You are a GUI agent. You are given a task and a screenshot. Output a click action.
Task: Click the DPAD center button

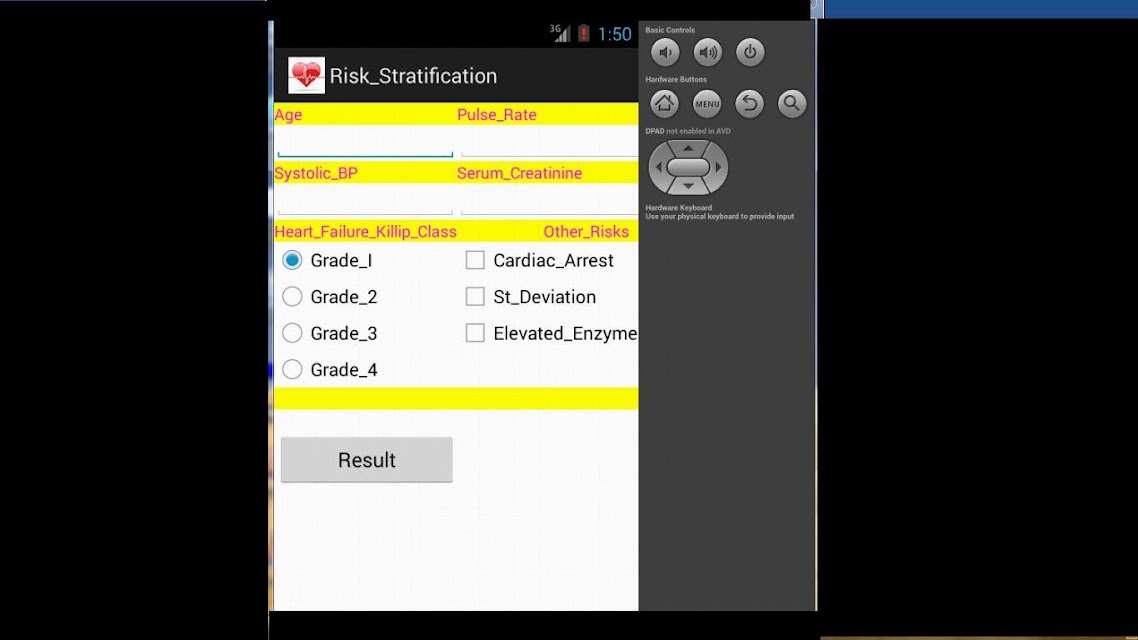(x=688, y=168)
